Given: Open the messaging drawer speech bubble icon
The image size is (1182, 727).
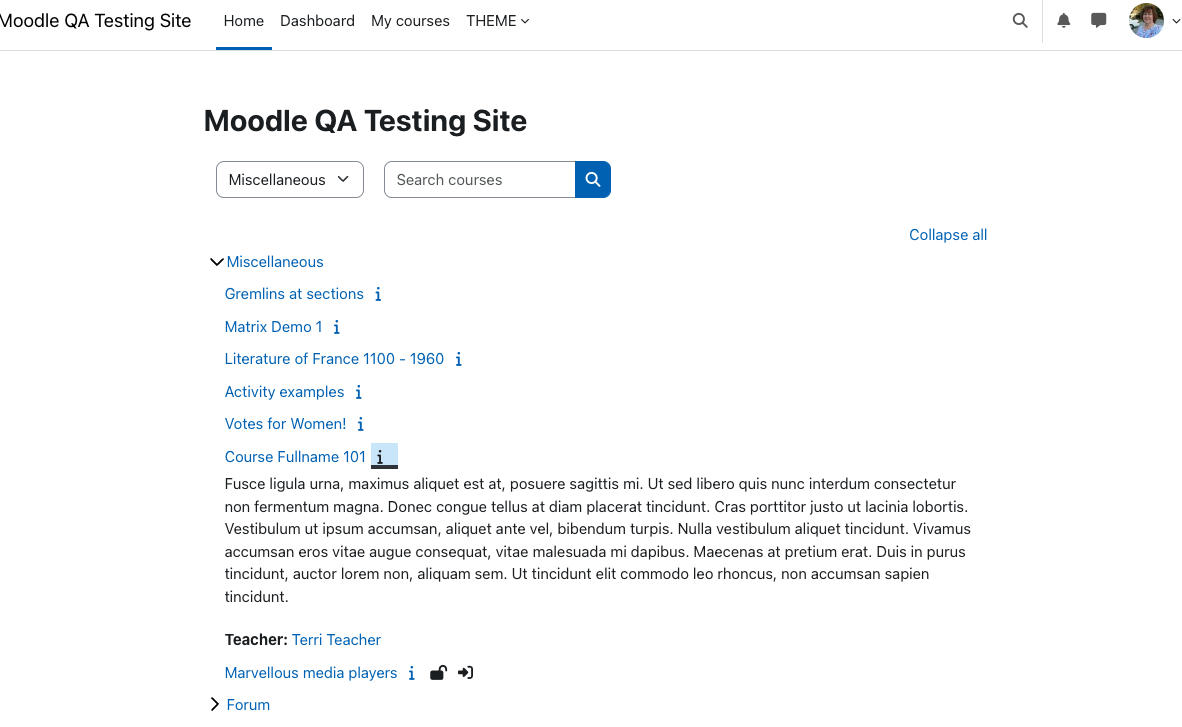Looking at the screenshot, I should pos(1098,21).
